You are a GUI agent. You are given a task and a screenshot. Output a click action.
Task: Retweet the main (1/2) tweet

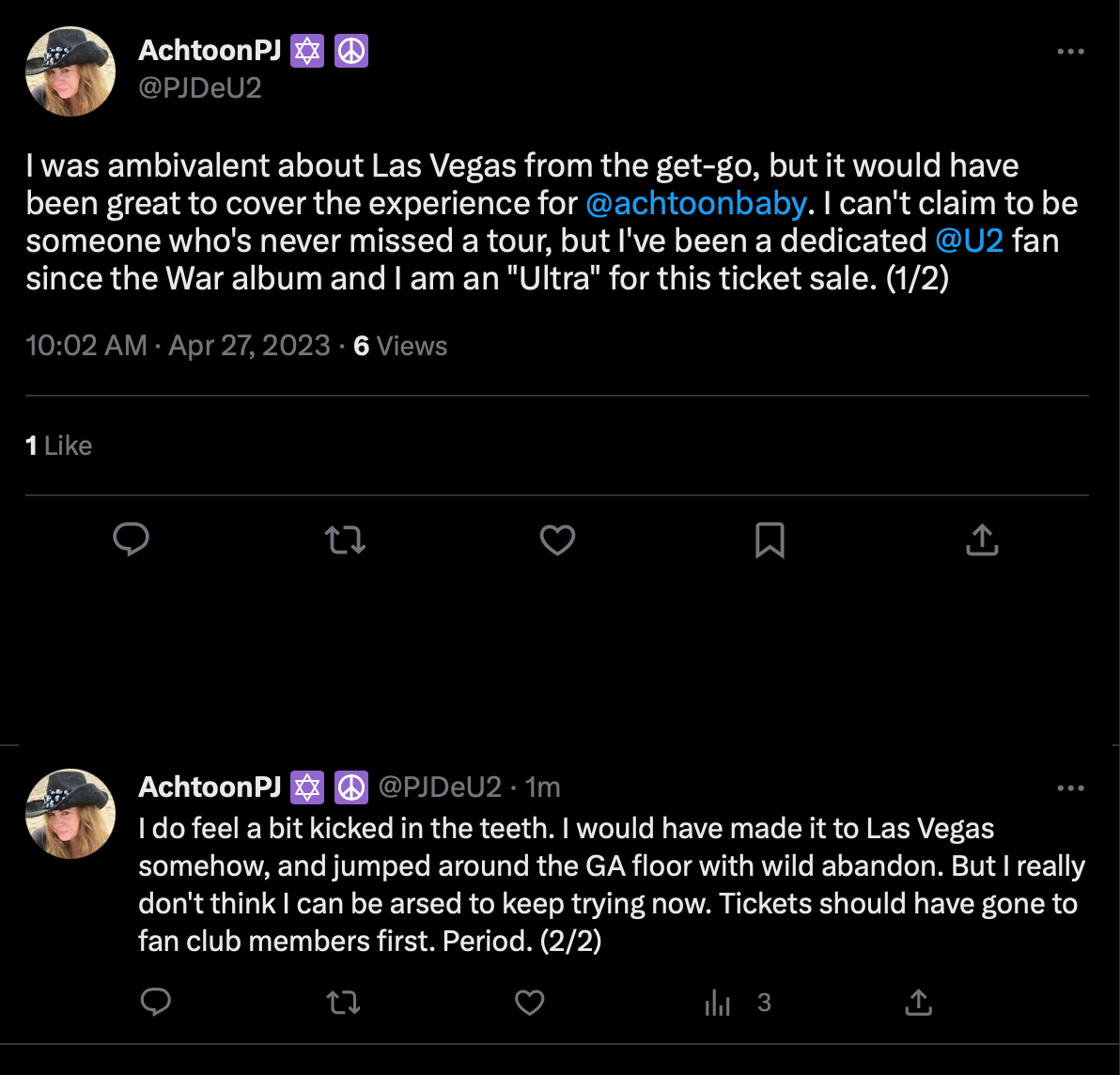pyautogui.click(x=345, y=539)
